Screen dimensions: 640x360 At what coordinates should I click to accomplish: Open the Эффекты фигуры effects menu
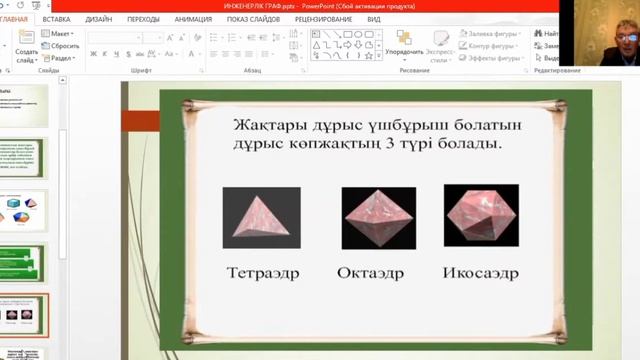[x=491, y=58]
